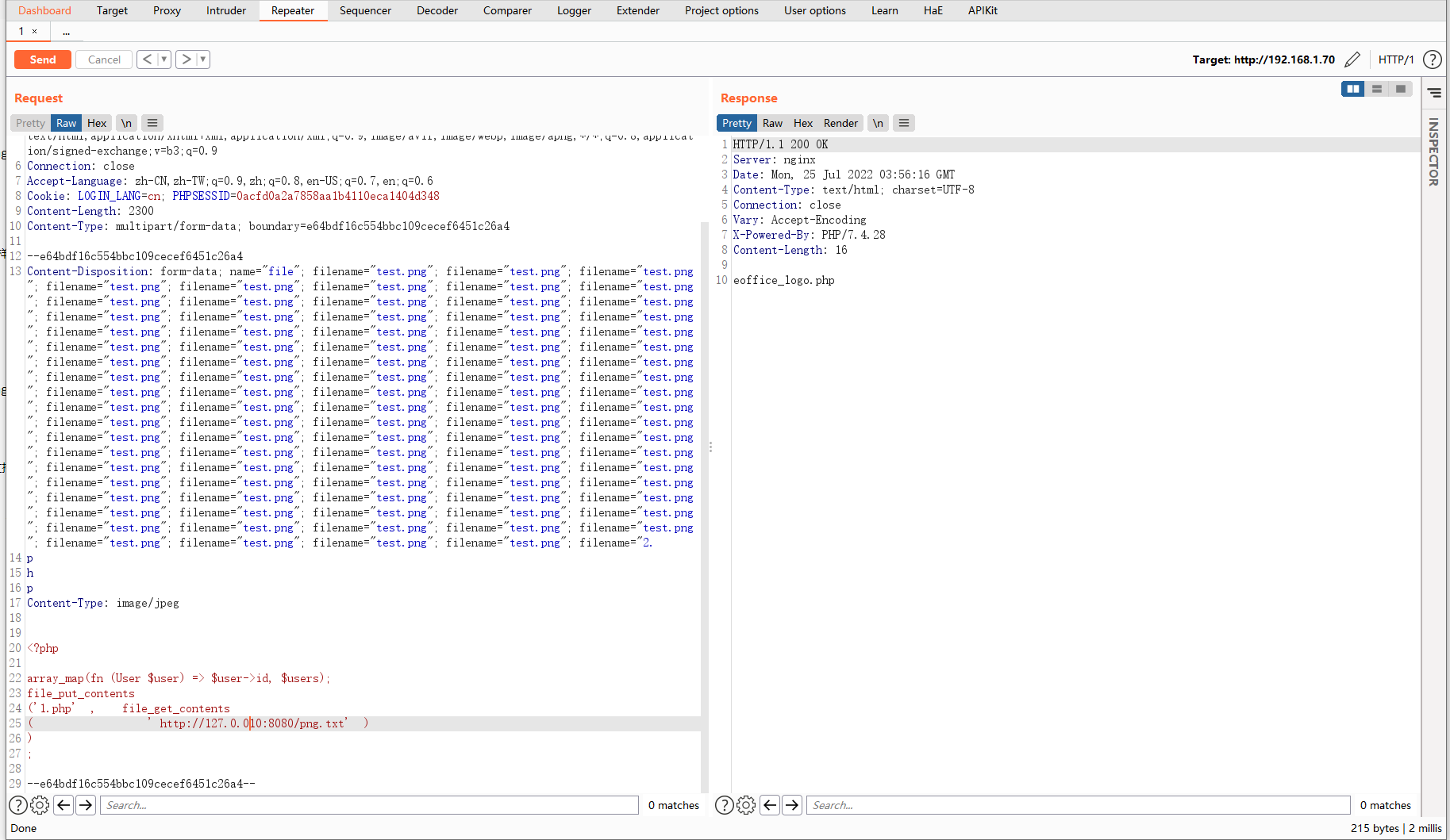Screen dimensions: 1450x840
Task: Open request message options menu icon
Action: (152, 123)
